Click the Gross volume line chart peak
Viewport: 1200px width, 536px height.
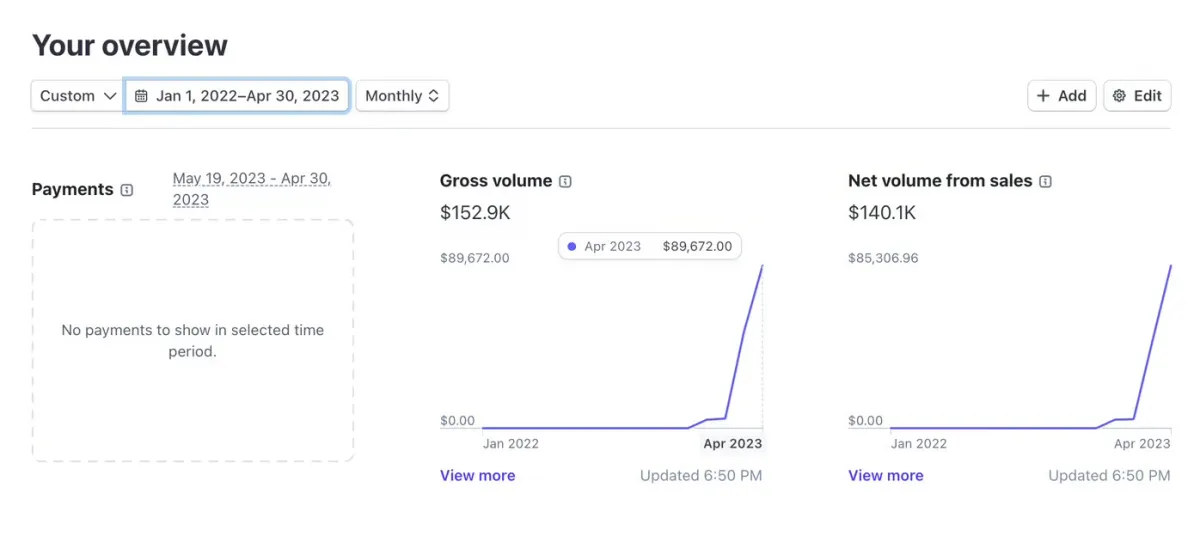[762, 266]
